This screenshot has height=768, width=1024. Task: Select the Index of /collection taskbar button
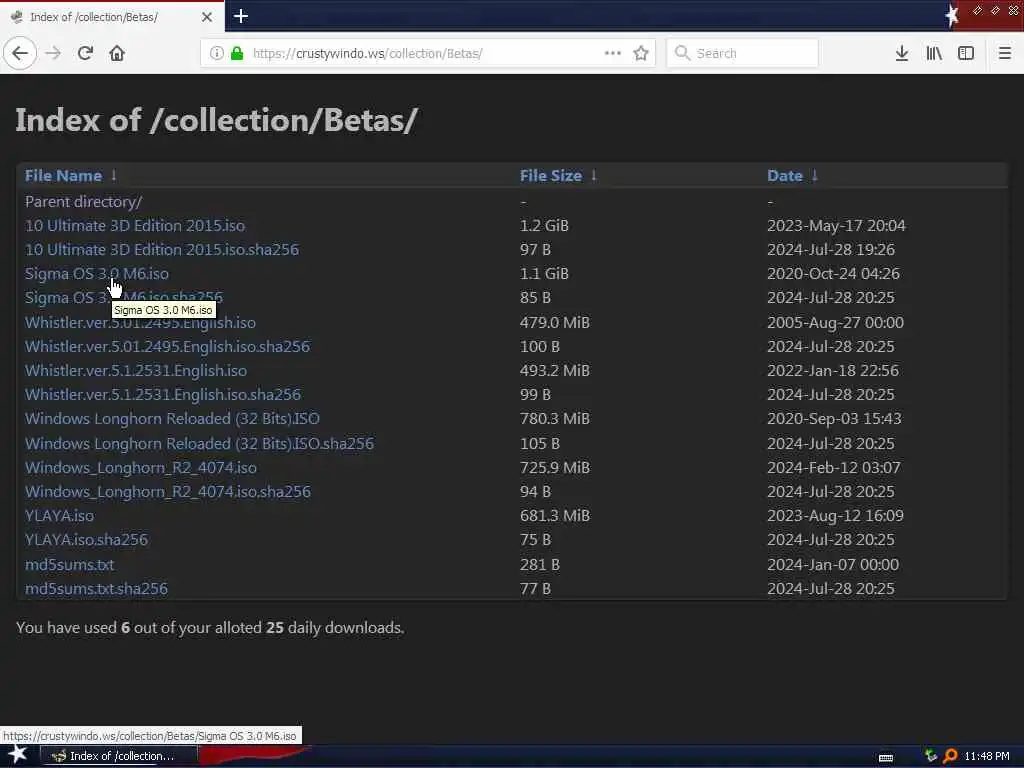(118, 756)
